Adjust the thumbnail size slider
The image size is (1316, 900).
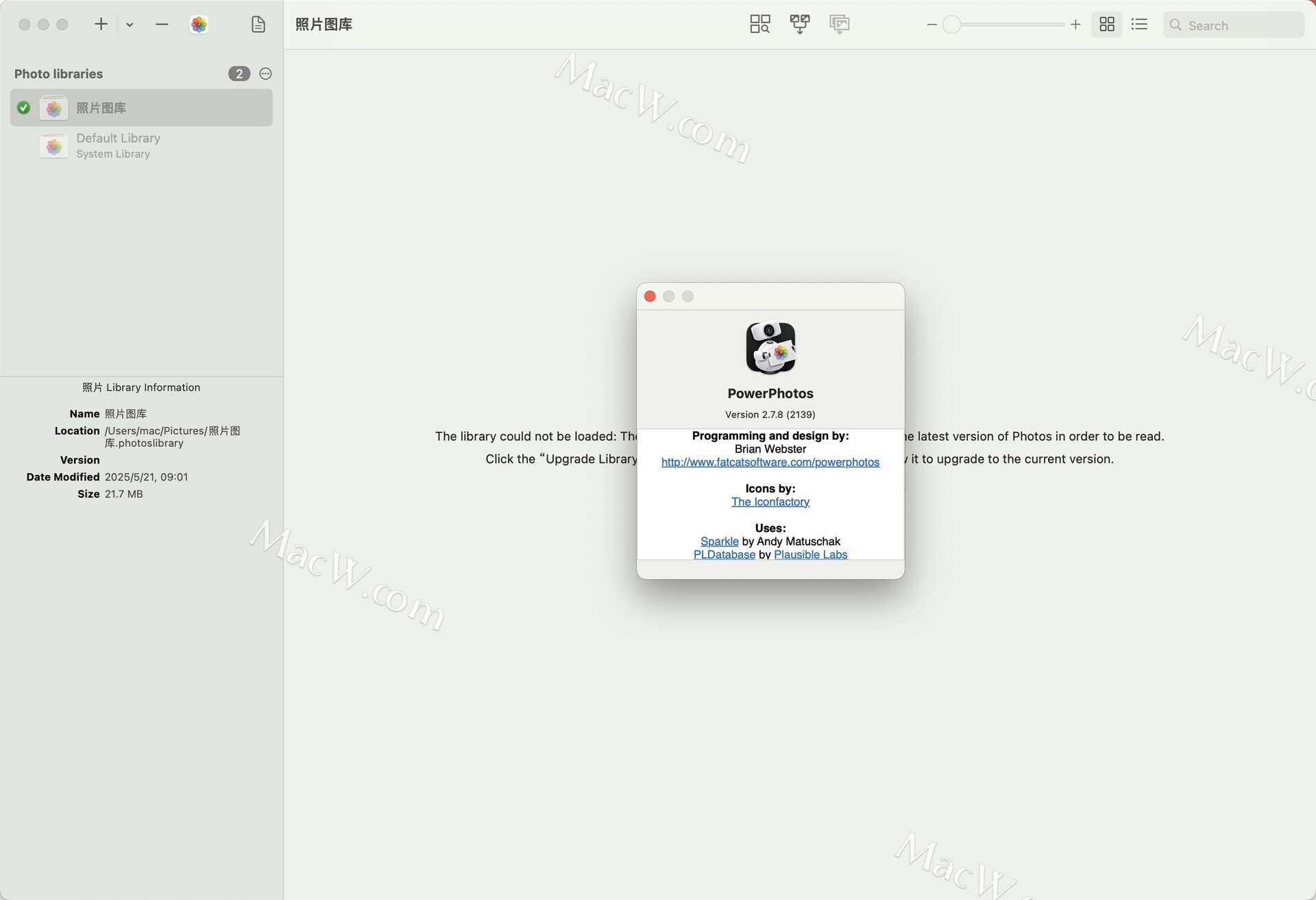click(1003, 25)
